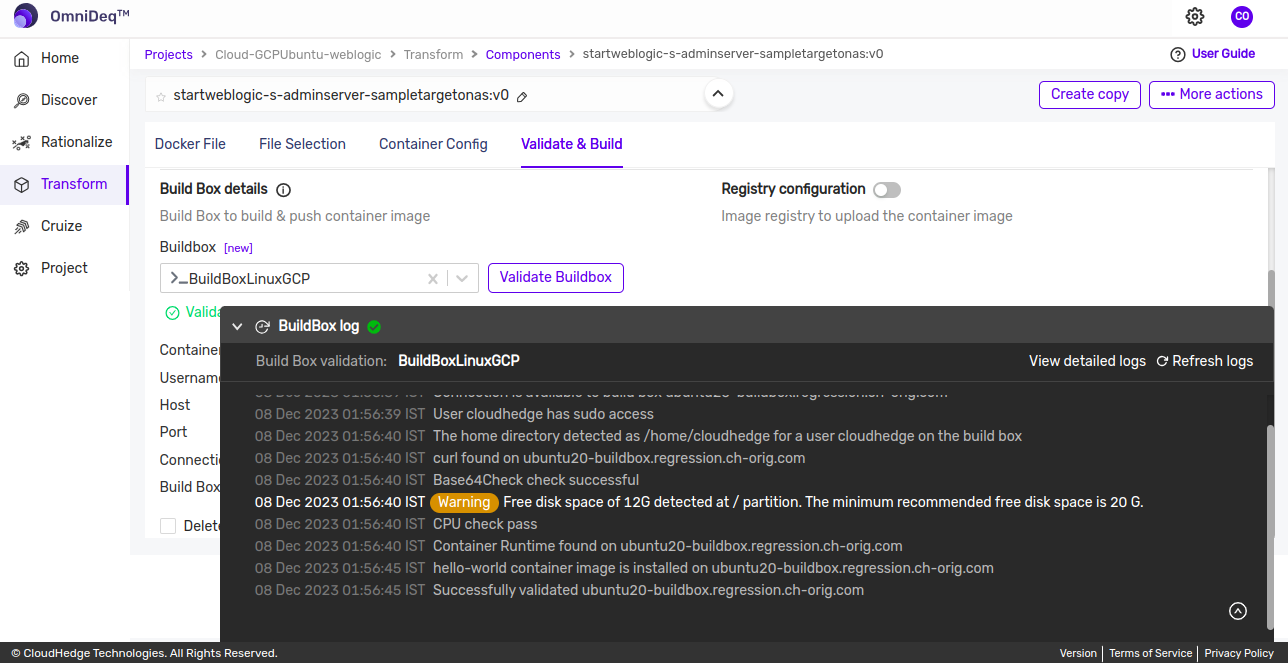Click View detailed logs
This screenshot has width=1288, height=663.
point(1087,361)
